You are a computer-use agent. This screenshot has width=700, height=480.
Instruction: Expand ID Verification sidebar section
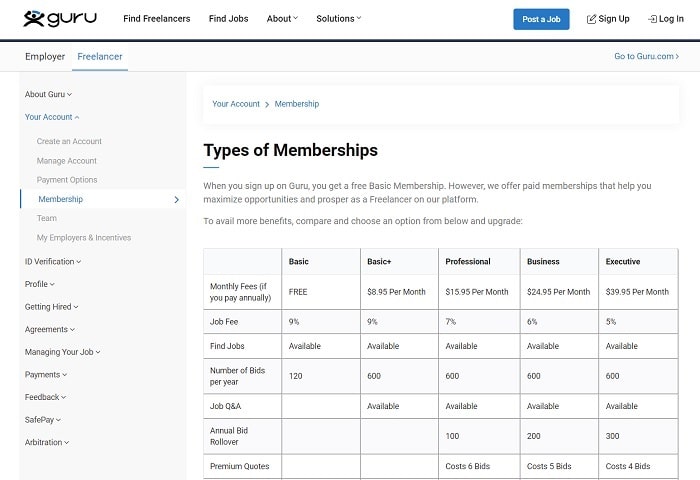[x=53, y=262]
